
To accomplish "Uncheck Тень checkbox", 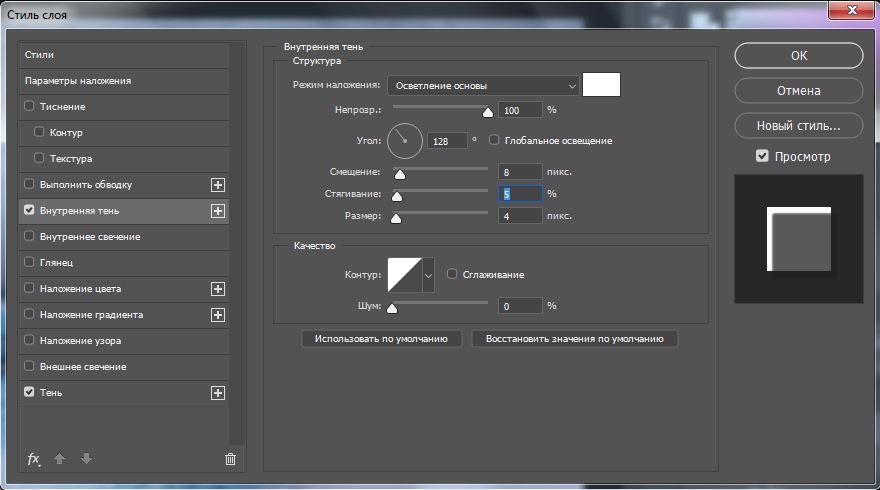I will 29,392.
